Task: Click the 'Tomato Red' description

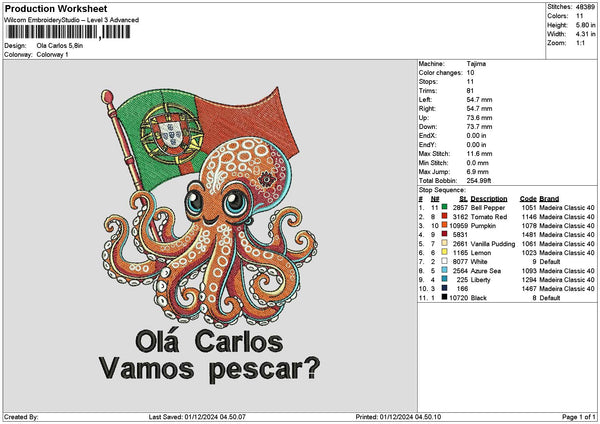Action: tap(489, 217)
